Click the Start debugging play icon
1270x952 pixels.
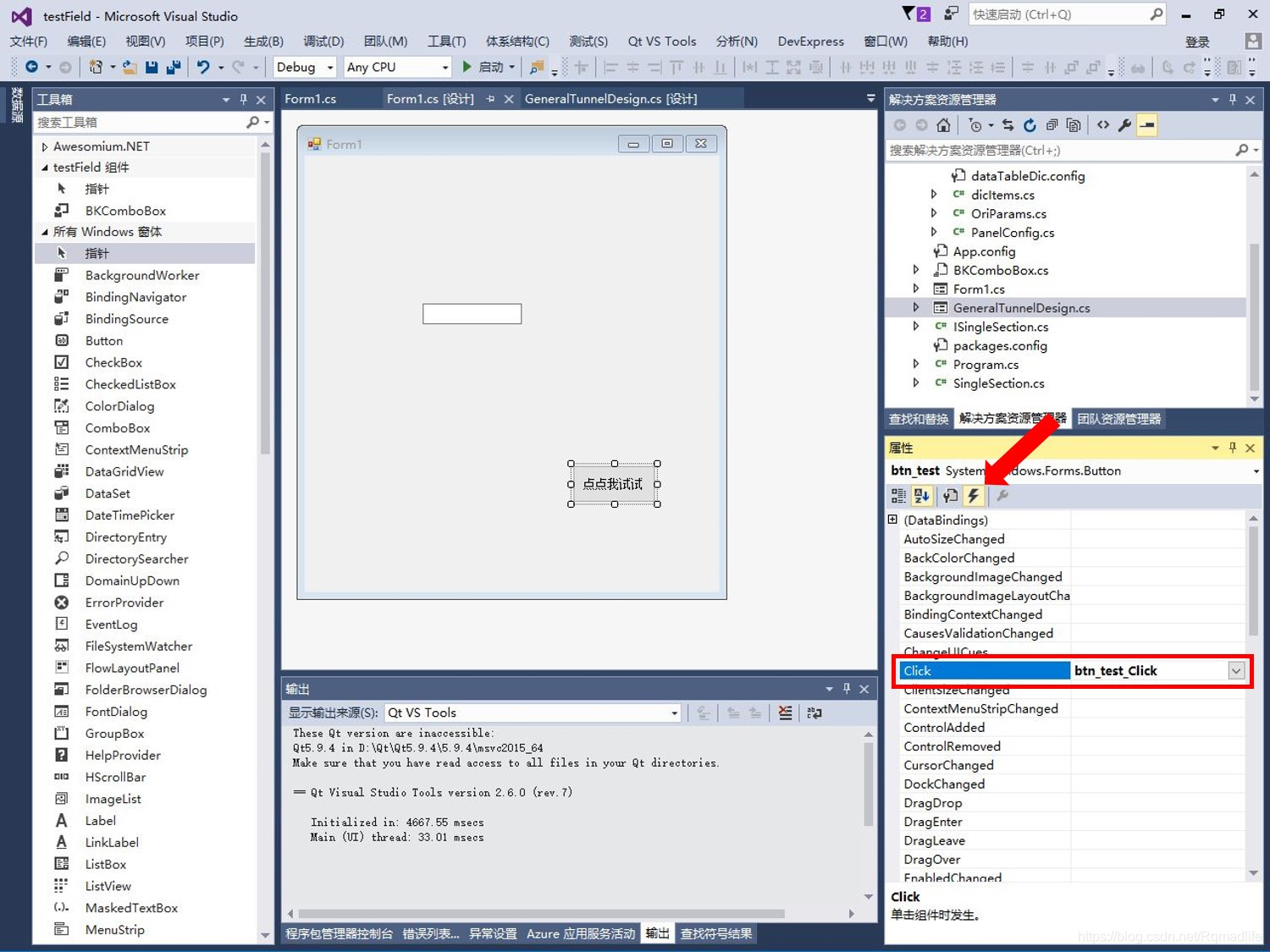coord(467,67)
